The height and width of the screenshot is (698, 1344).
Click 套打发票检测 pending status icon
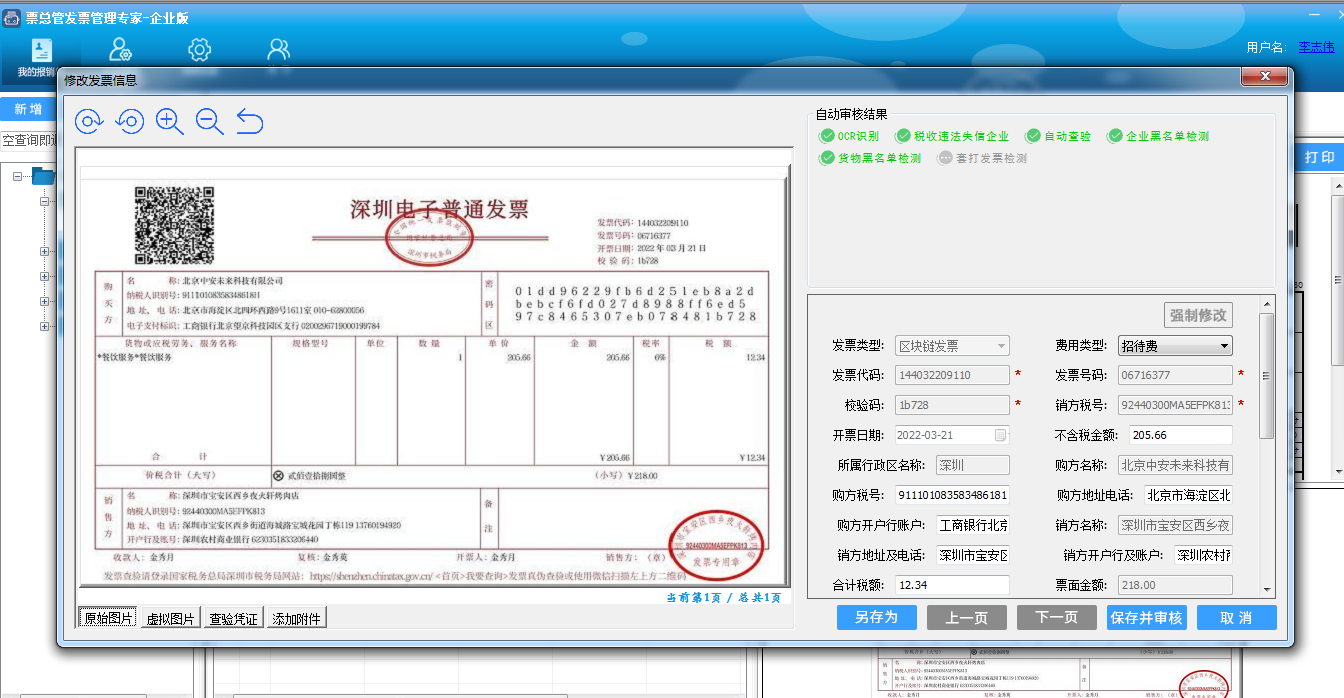click(x=945, y=158)
